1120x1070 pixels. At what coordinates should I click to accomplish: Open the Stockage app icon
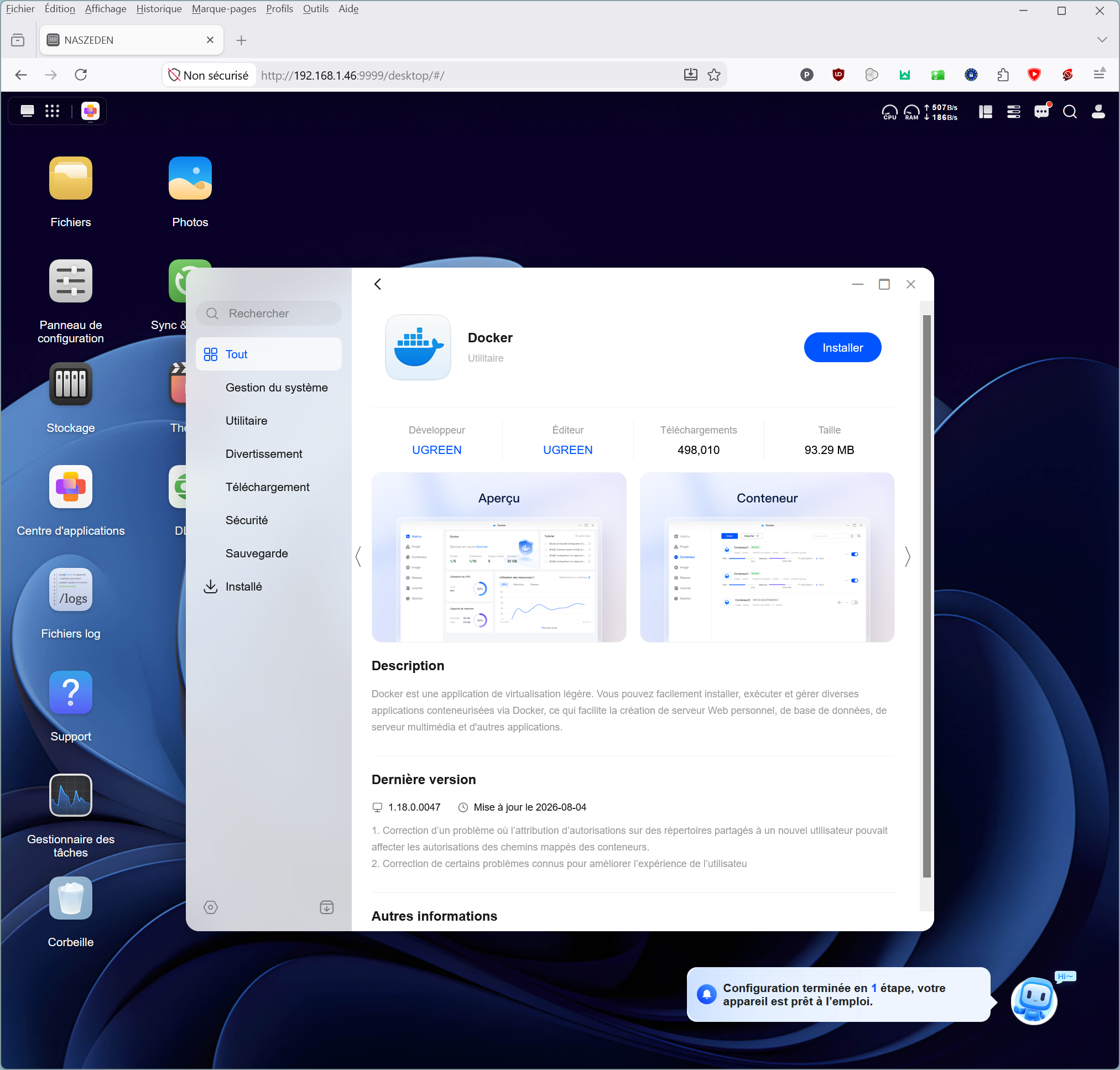click(71, 384)
